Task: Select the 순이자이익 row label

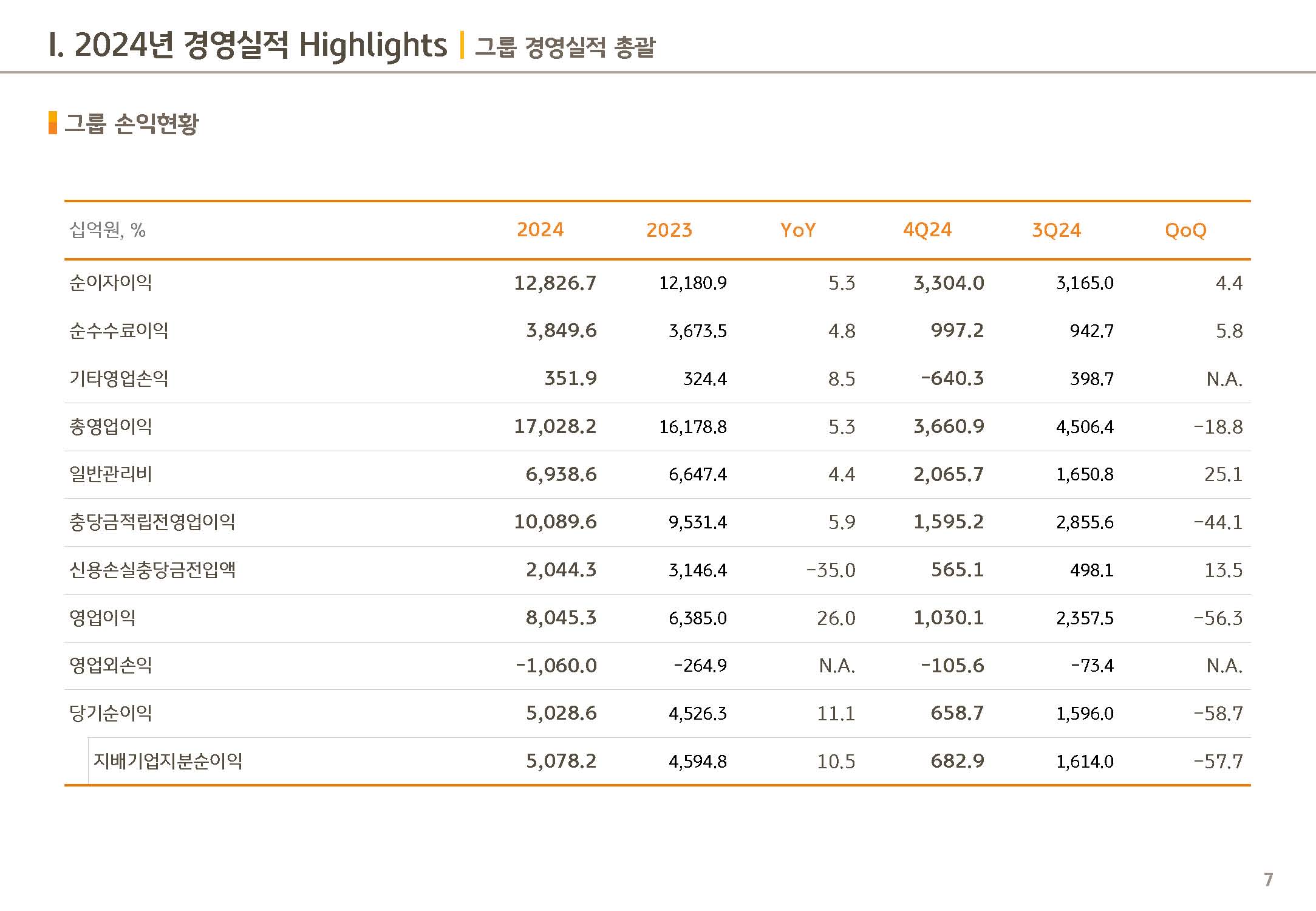Action: (x=111, y=282)
